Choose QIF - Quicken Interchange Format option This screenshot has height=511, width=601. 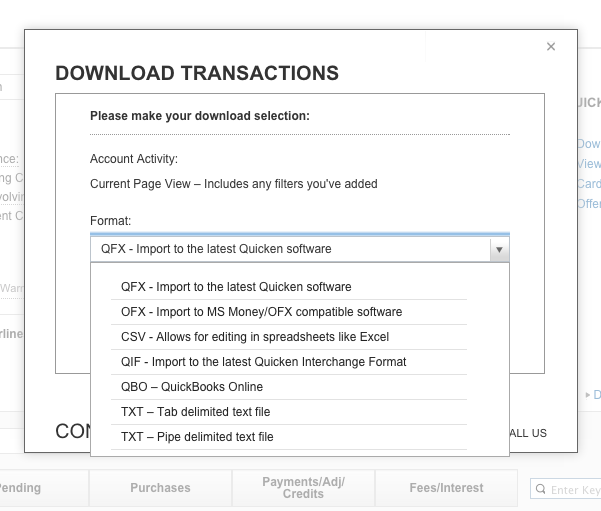click(x=289, y=361)
